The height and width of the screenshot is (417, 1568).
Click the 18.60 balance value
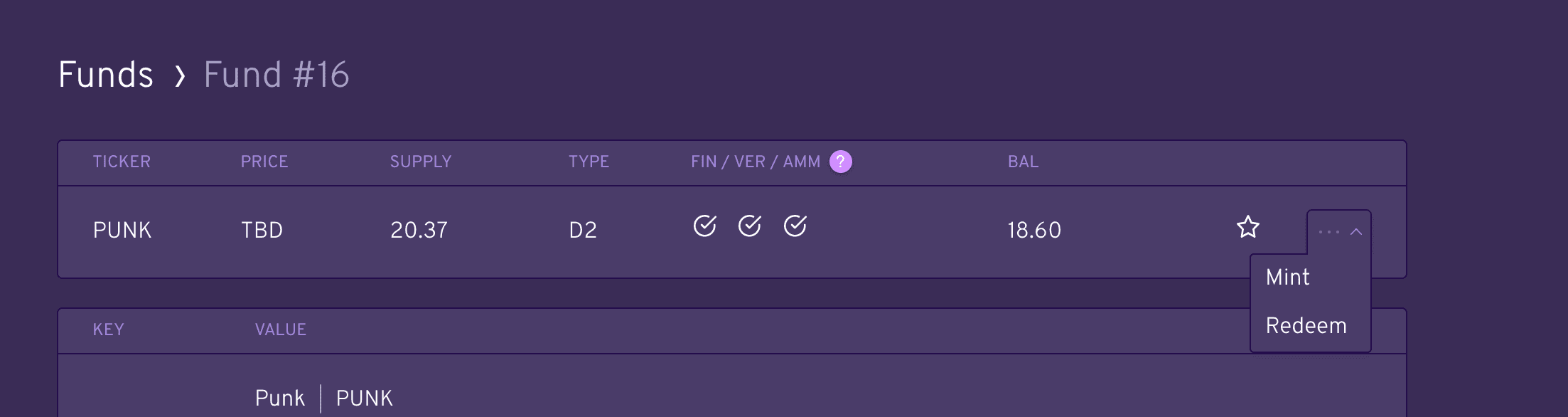point(1034,230)
